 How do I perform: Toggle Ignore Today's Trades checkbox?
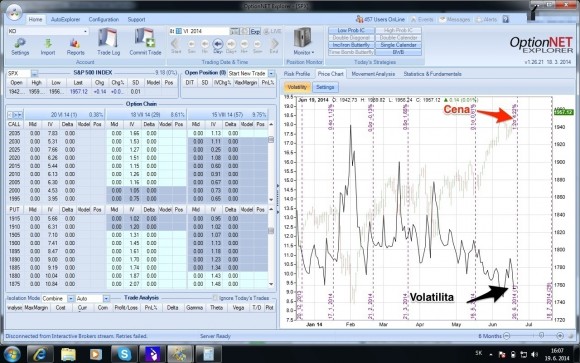pos(215,298)
